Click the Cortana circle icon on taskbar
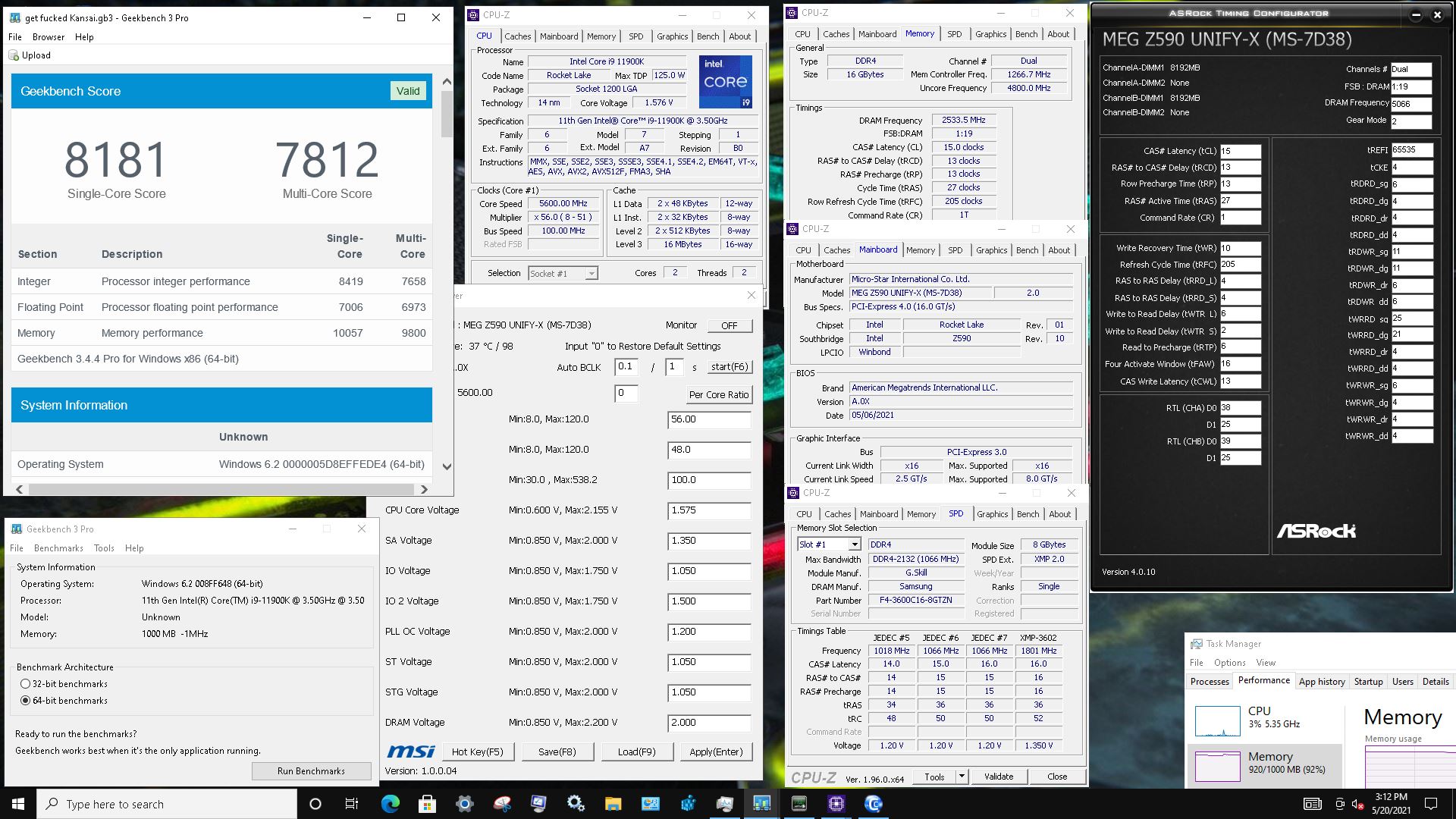 315,804
